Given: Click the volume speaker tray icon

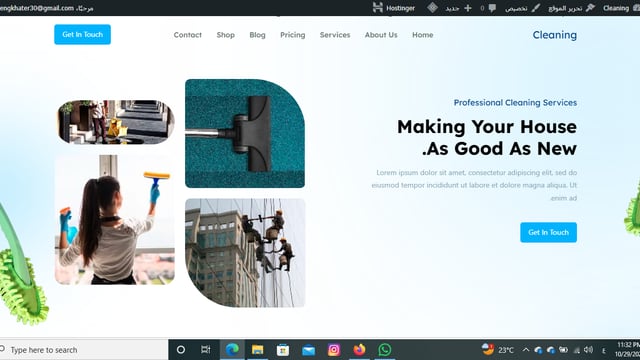Looking at the screenshot, I should point(588,350).
